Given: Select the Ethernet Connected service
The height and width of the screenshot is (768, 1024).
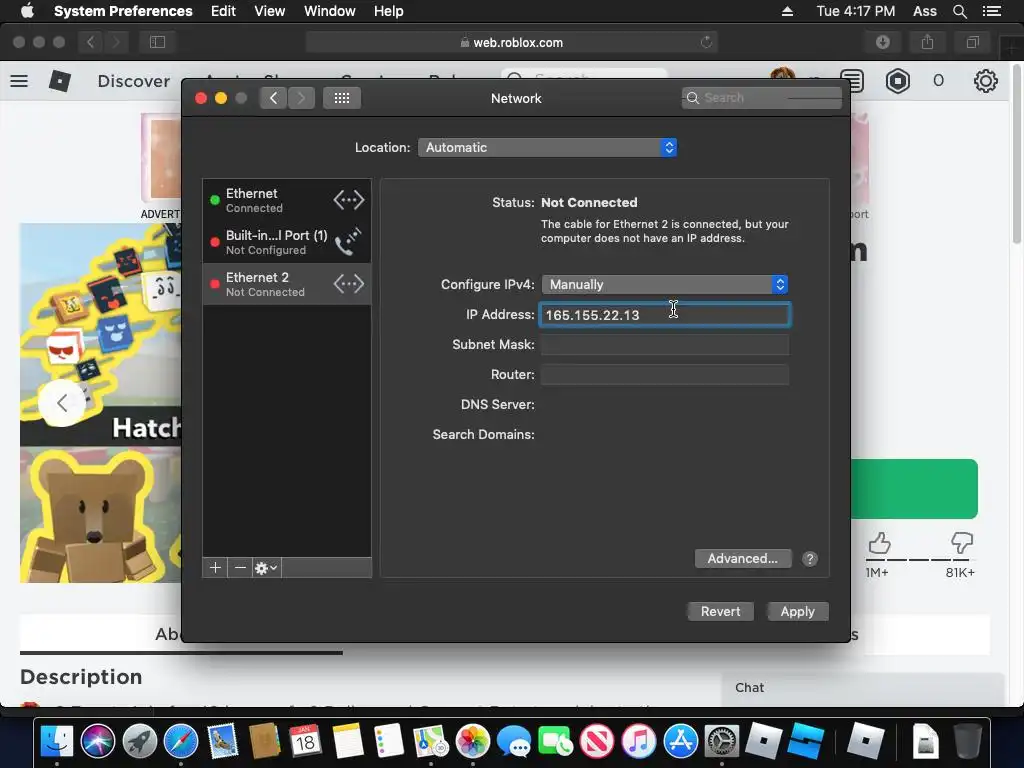Looking at the screenshot, I should coord(287,200).
